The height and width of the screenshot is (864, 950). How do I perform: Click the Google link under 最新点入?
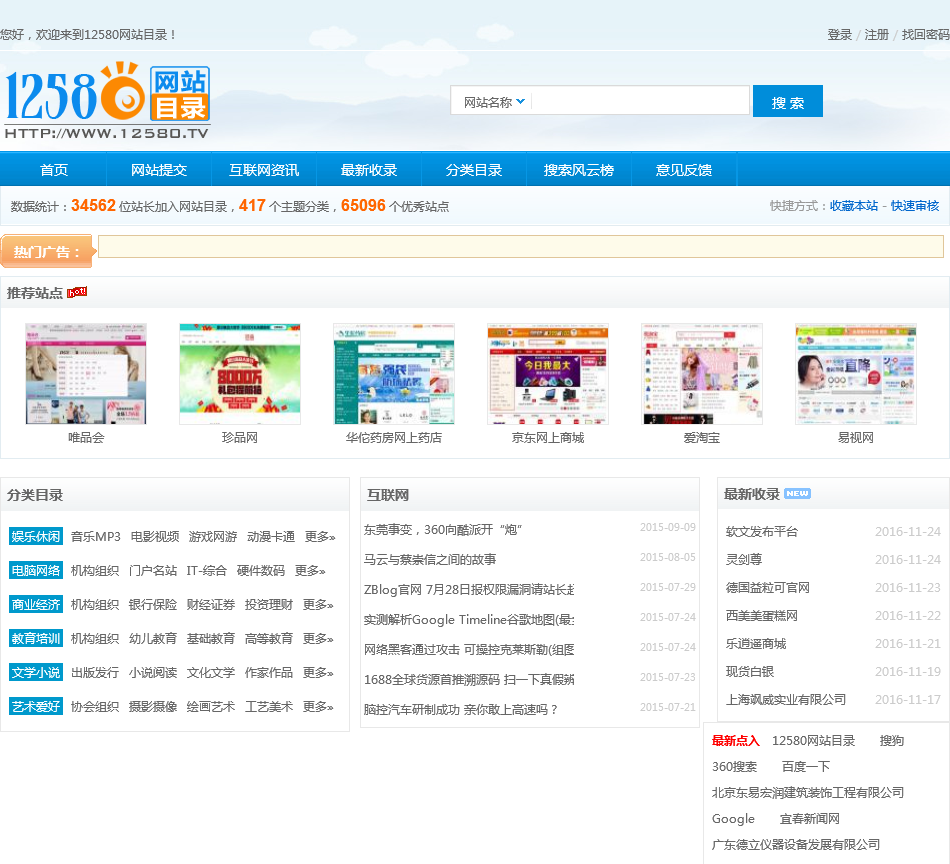pos(733,819)
